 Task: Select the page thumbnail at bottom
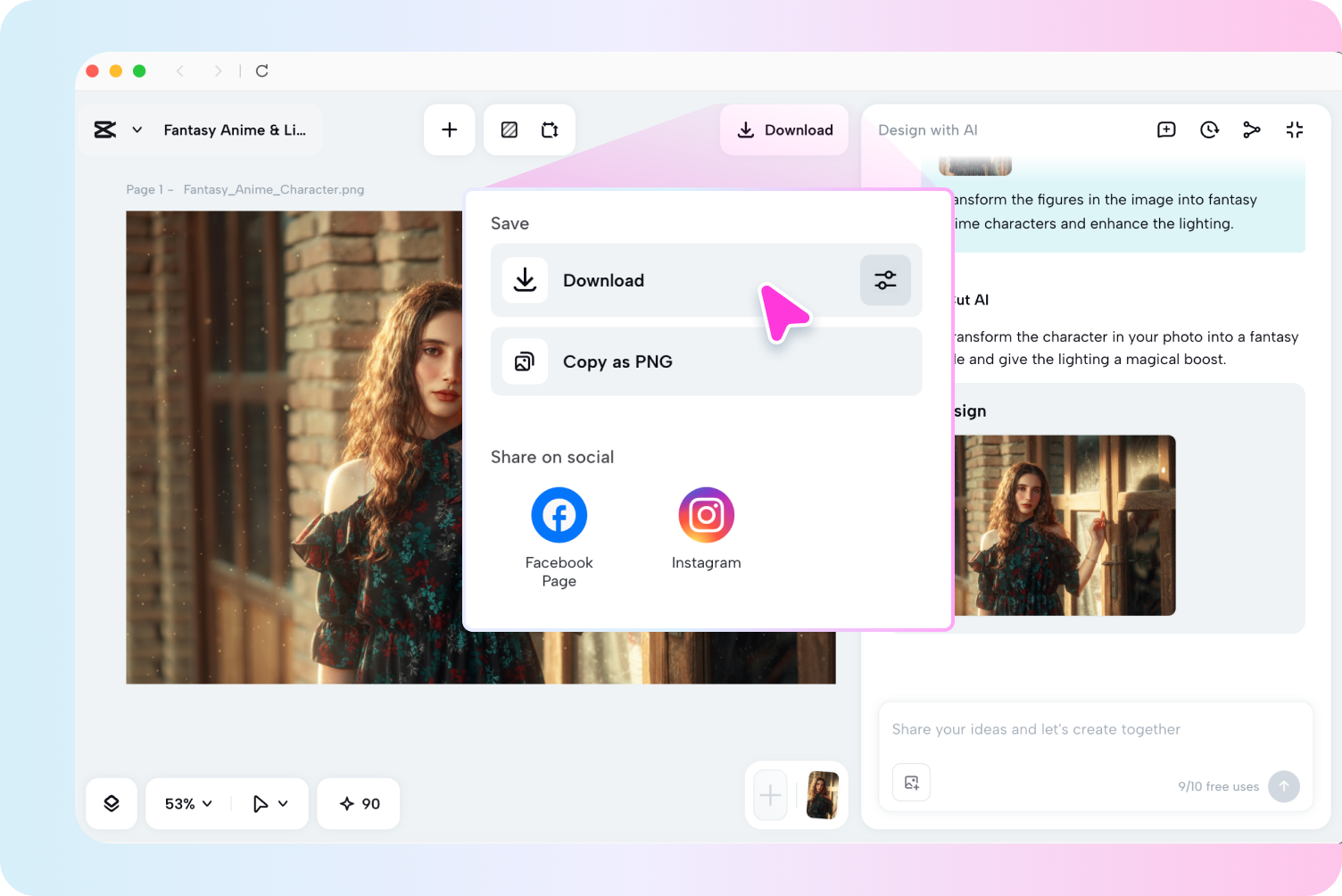tap(822, 795)
